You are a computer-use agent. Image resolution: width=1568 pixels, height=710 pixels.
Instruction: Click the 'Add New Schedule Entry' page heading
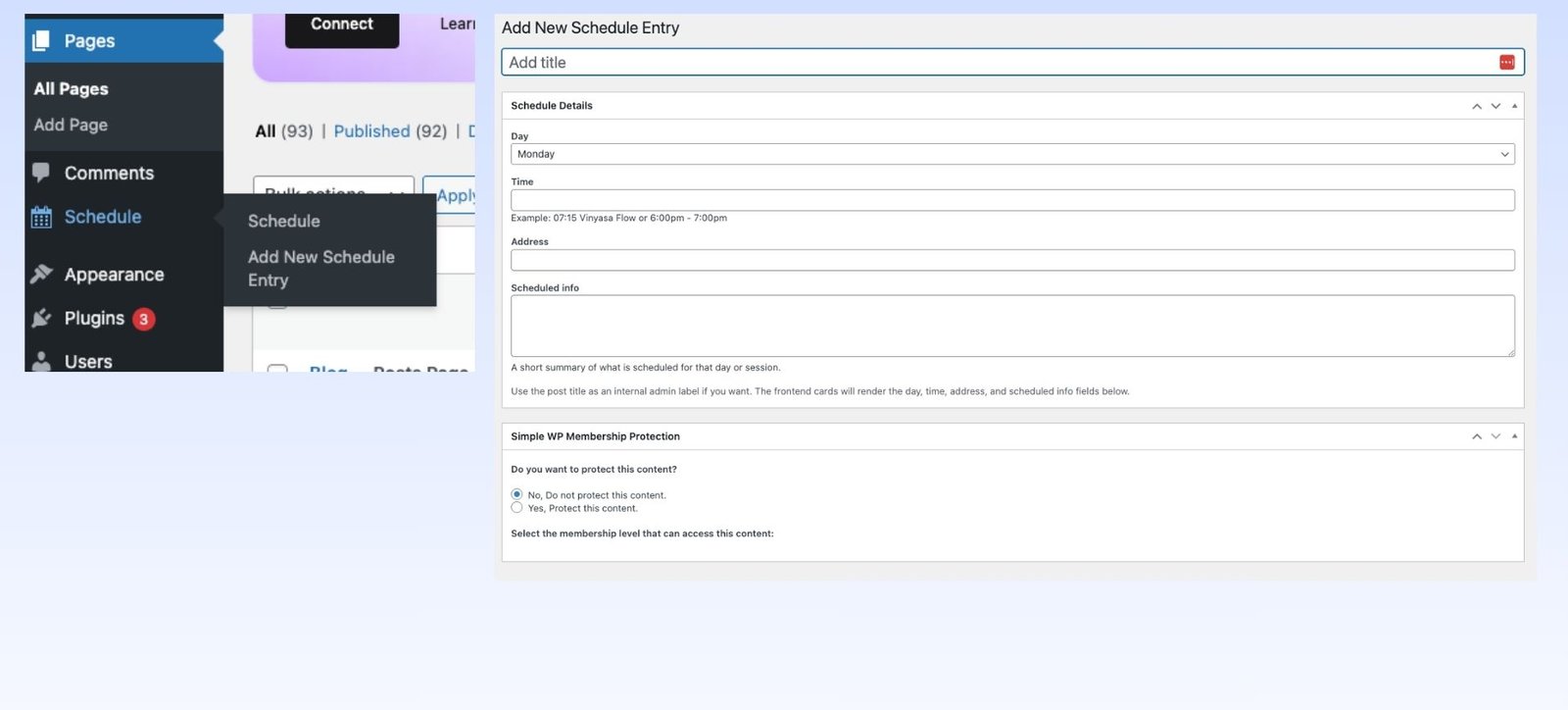tap(590, 27)
